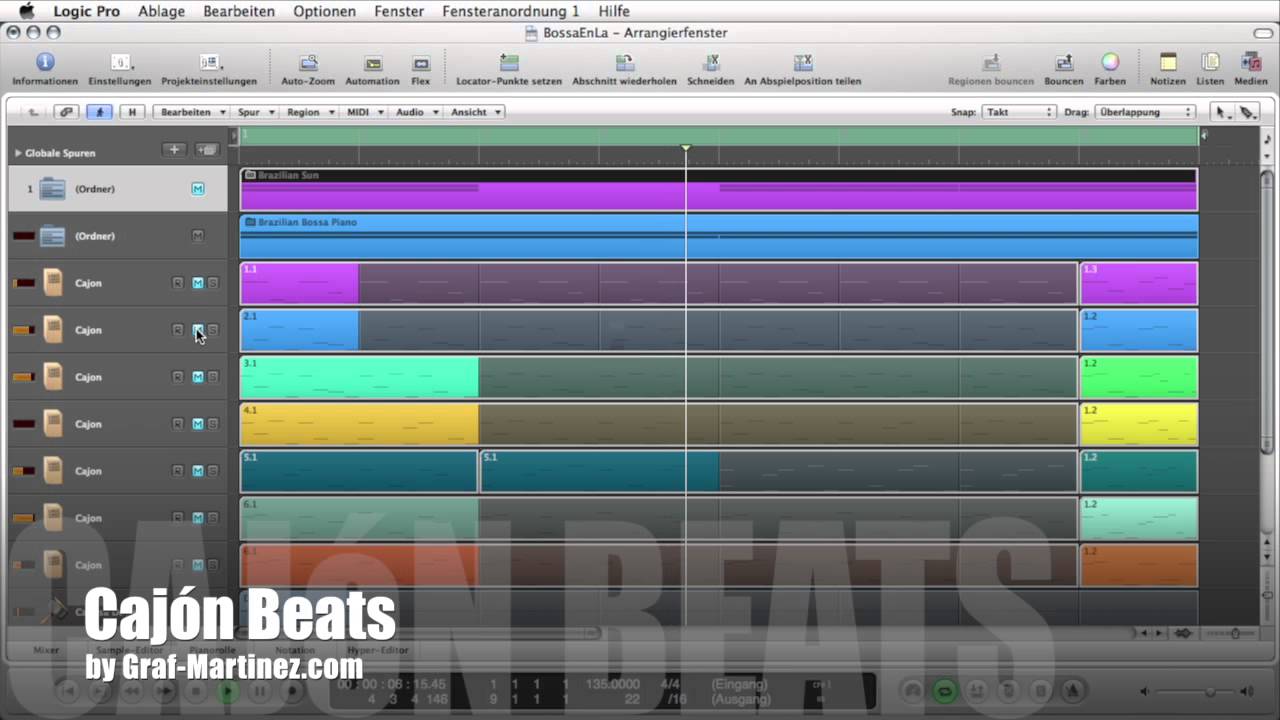
Task: Open the Region dropdown menu
Action: coord(309,112)
